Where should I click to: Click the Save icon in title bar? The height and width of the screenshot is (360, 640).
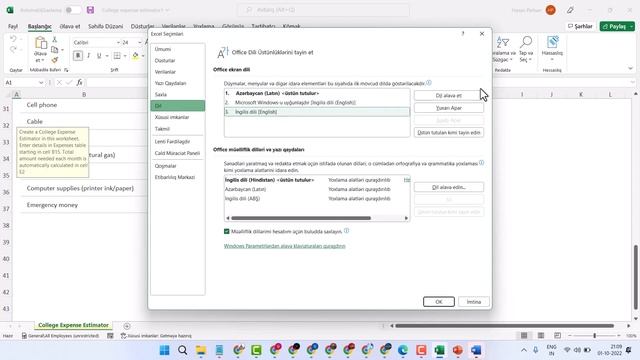tap(90, 10)
